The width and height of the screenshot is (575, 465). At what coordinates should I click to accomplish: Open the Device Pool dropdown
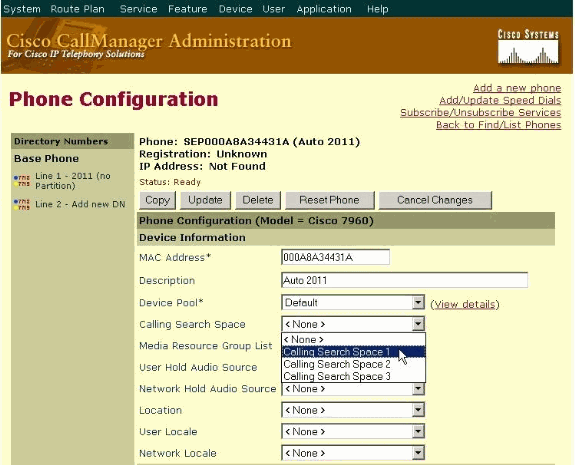pos(353,303)
